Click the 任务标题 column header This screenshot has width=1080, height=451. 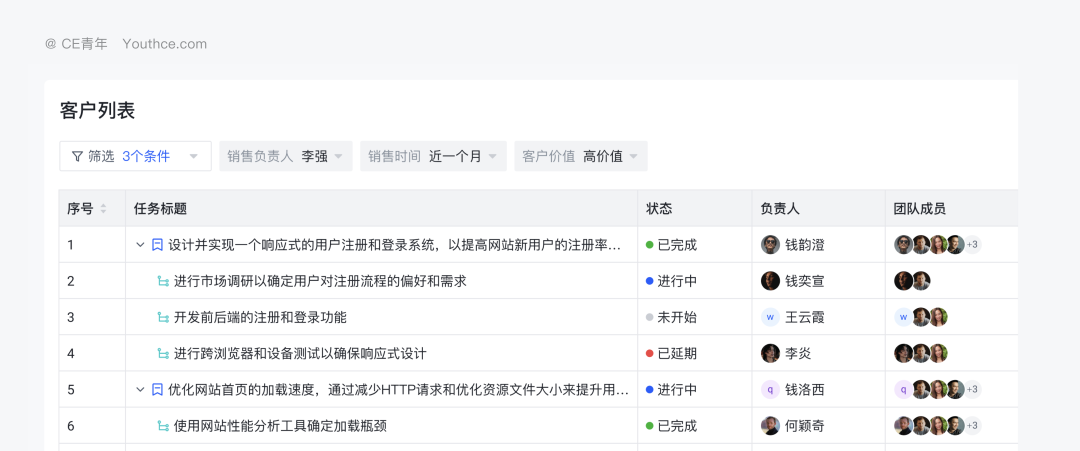(161, 209)
